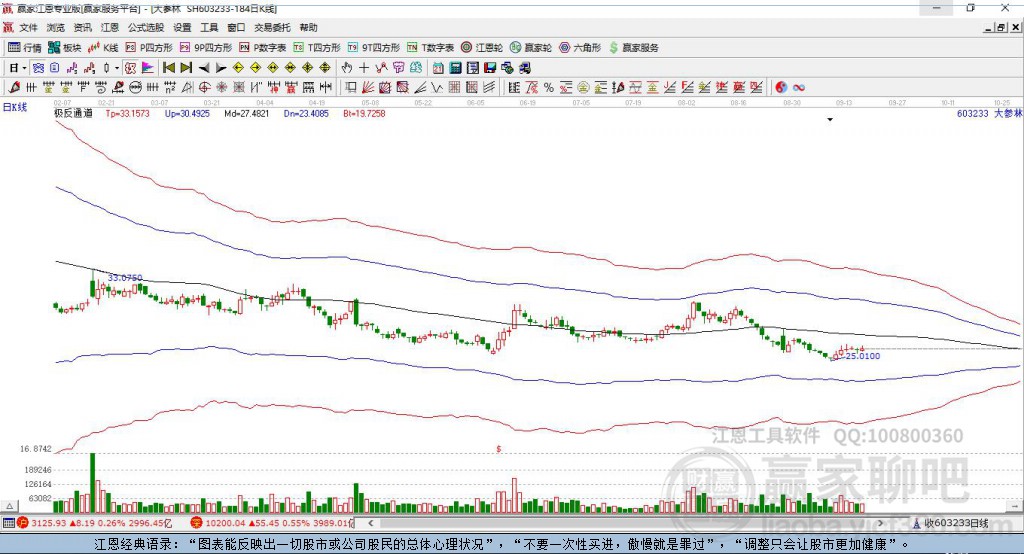1024x554 pixels.
Task: Step chart right with black right arrow
Action: click(221, 68)
